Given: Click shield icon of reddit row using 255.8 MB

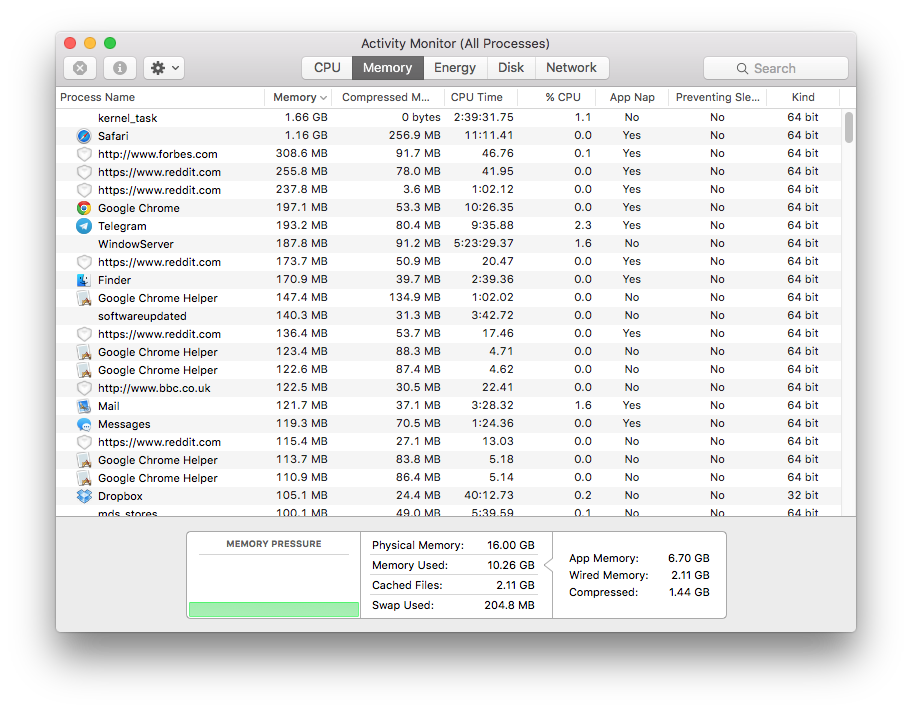Looking at the screenshot, I should pyautogui.click(x=84, y=172).
